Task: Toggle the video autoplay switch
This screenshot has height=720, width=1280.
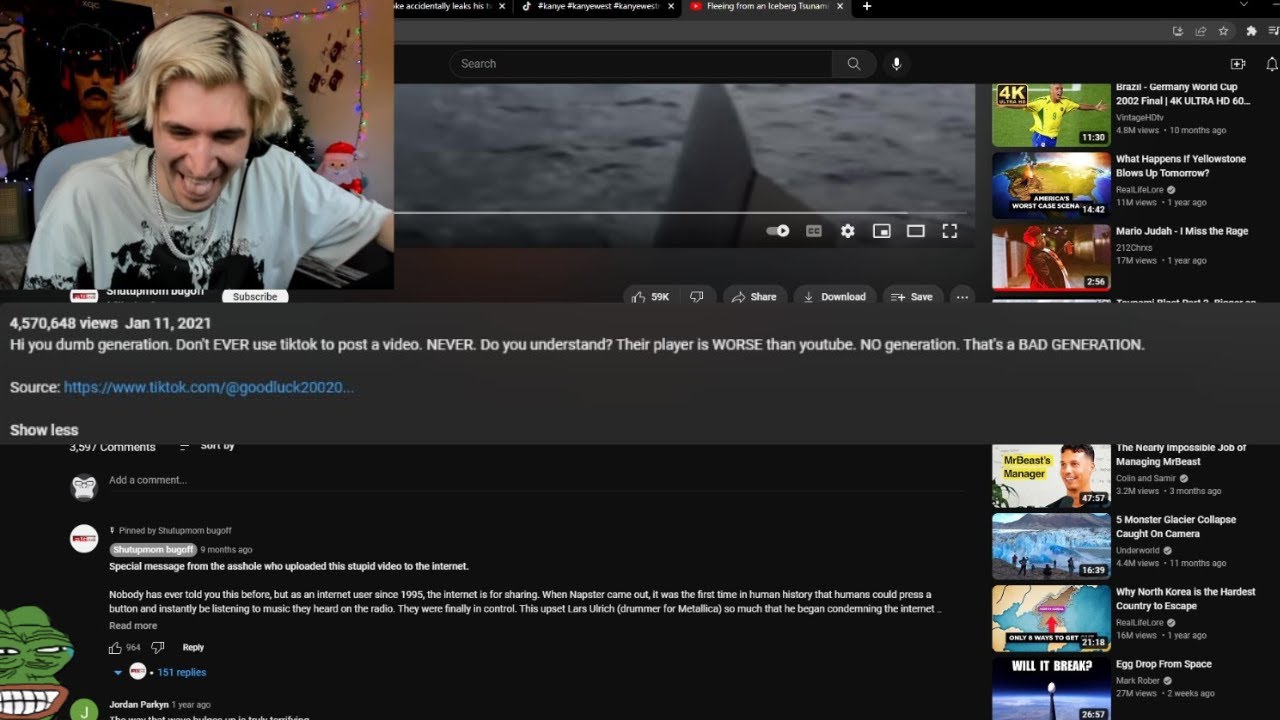Action: pos(778,231)
